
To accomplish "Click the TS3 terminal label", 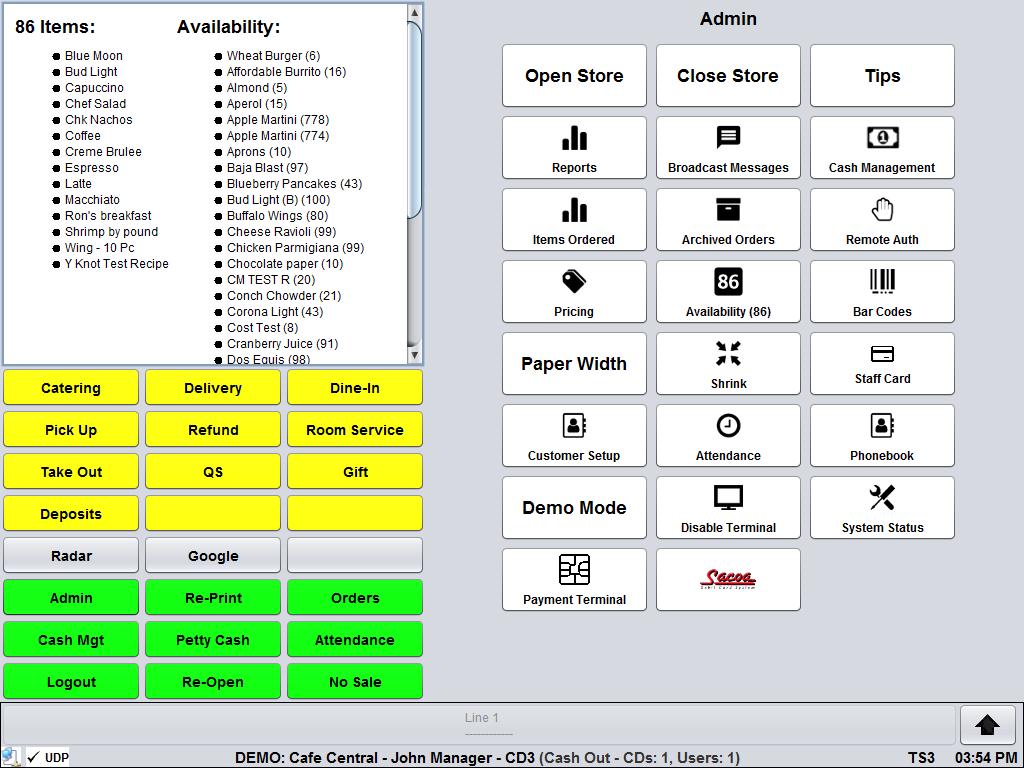I will [x=921, y=758].
